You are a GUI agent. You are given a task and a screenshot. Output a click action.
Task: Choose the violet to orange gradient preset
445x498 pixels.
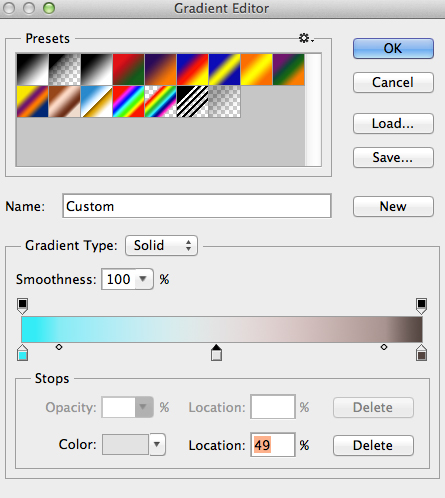[160, 69]
